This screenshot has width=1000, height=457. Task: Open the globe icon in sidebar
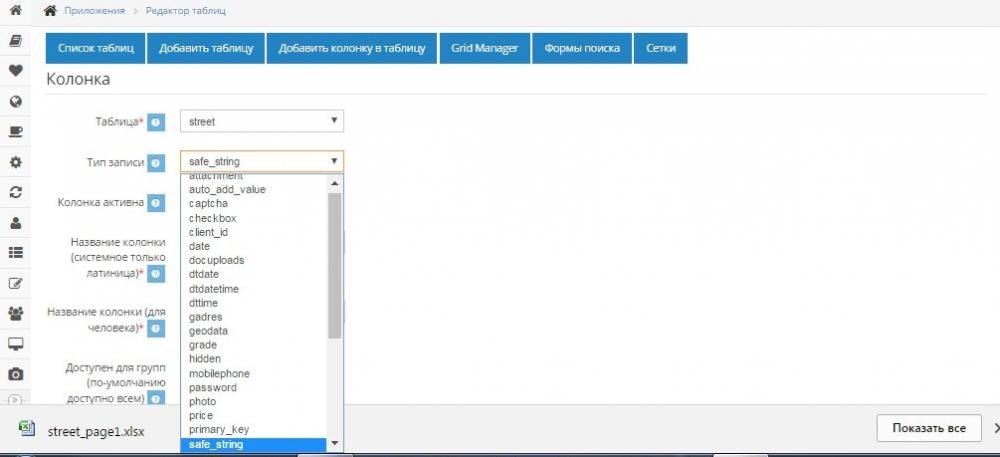15,101
